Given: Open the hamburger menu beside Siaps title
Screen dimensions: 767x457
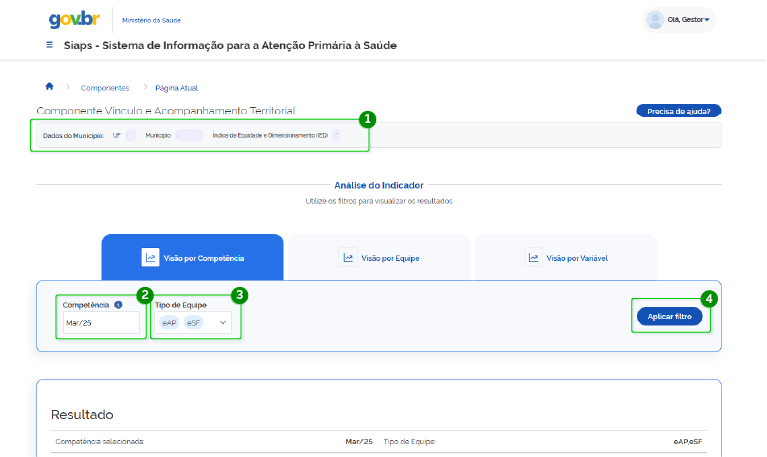Looking at the screenshot, I should coord(50,45).
